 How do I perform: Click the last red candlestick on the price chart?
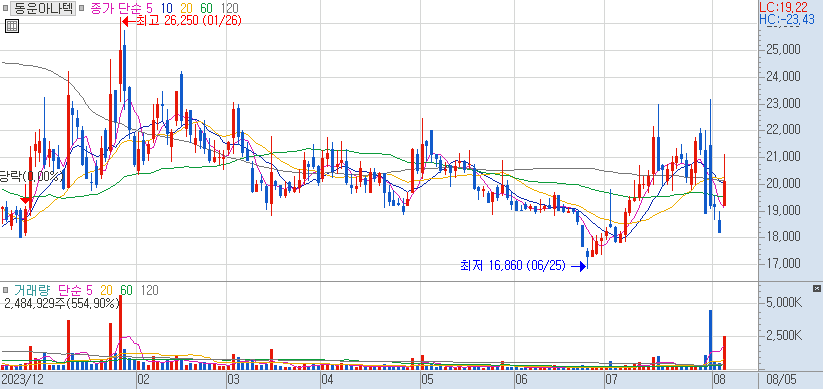click(724, 181)
